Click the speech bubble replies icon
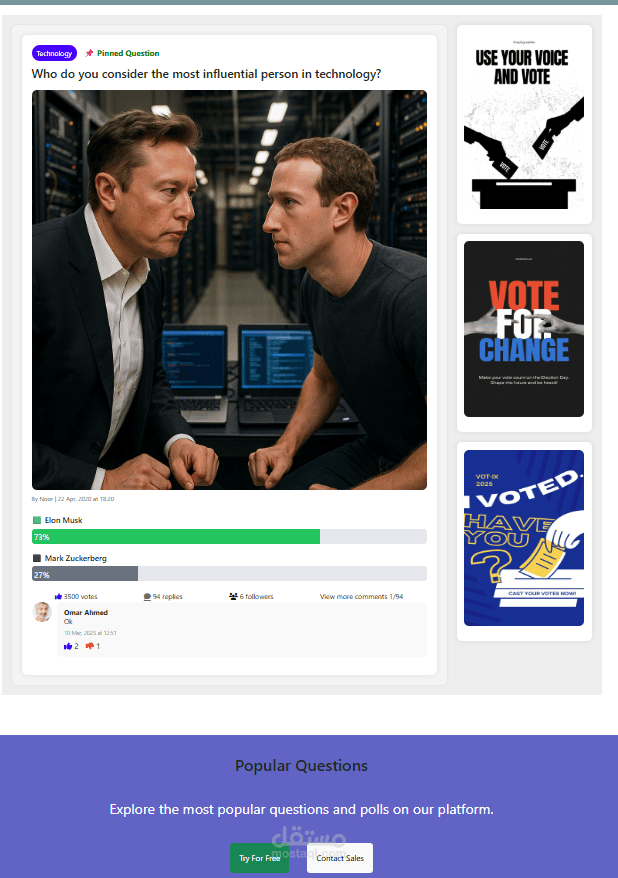This screenshot has height=878, width=618. tap(147, 596)
